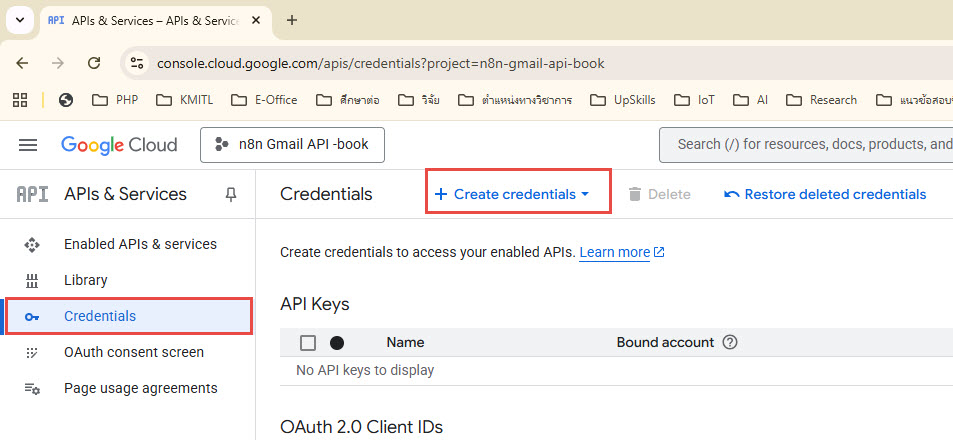Click the Bound account help icon
The width and height of the screenshot is (953, 440).
pyautogui.click(x=730, y=342)
